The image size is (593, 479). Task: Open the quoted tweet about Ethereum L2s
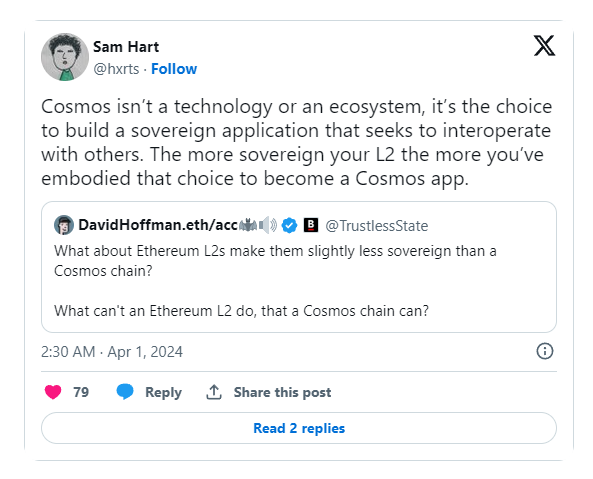coord(299,267)
